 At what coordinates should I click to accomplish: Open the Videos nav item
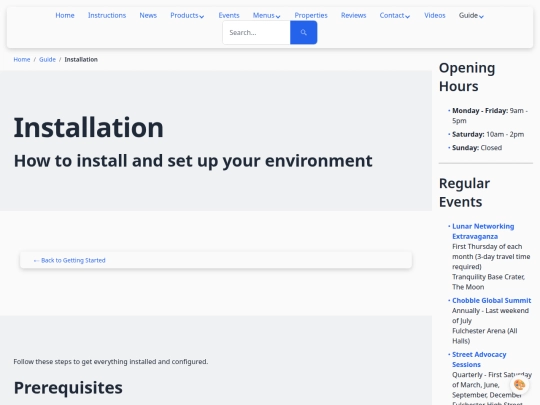point(435,15)
